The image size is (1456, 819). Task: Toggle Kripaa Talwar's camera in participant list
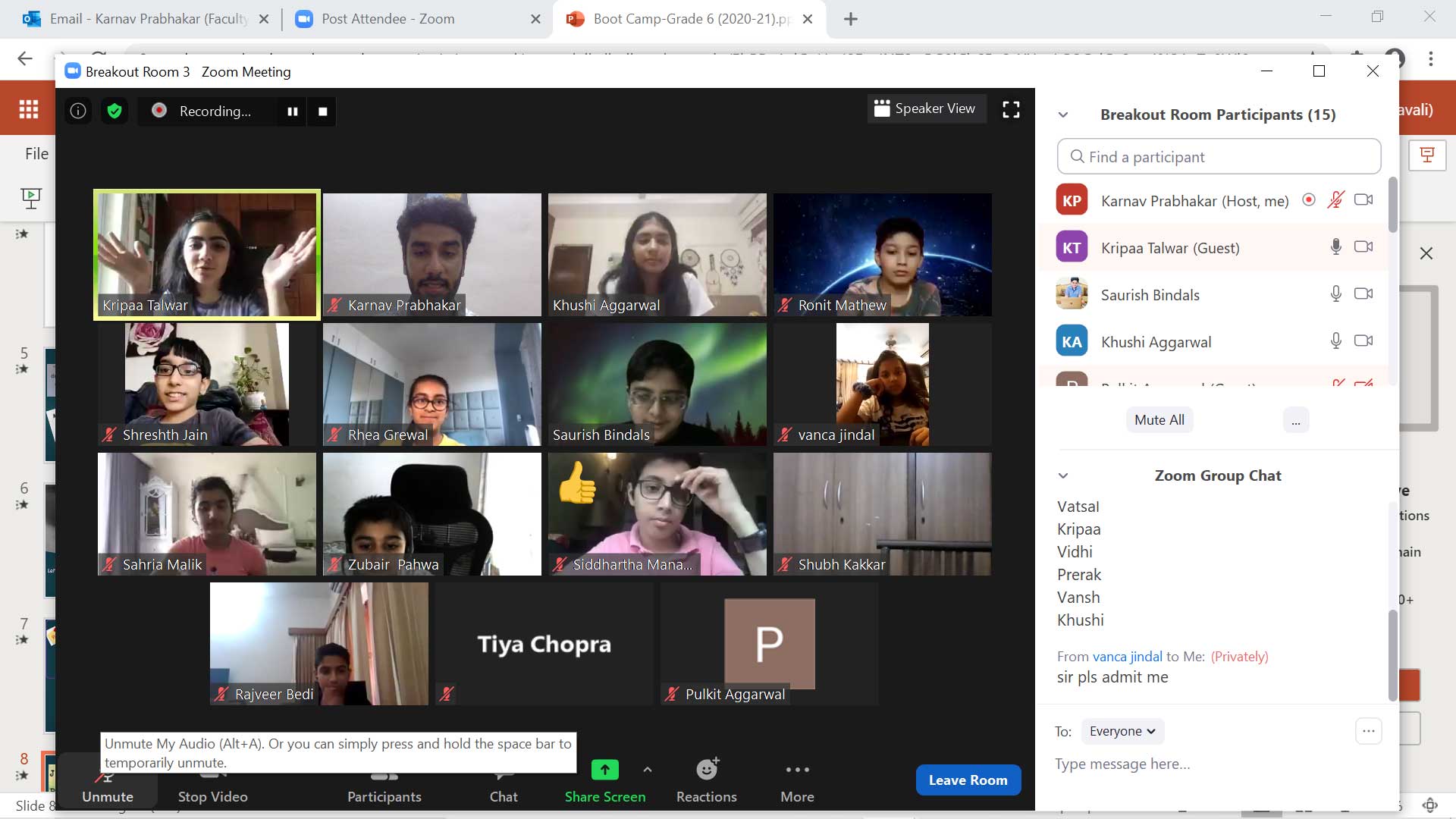tap(1363, 246)
